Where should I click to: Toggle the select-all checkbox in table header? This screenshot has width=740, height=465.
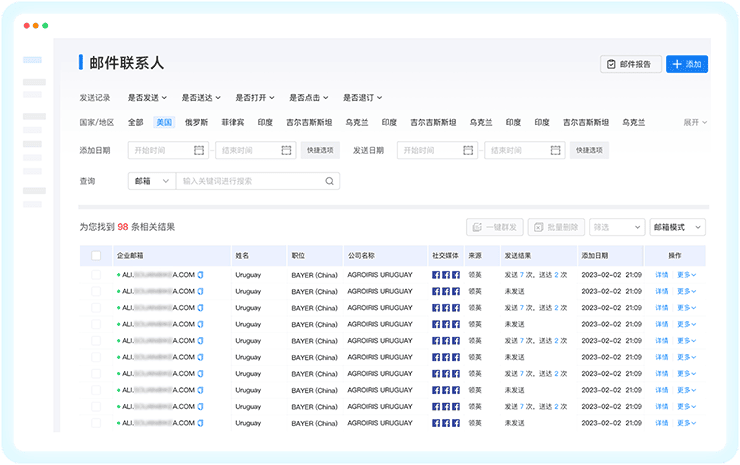[x=96, y=256]
